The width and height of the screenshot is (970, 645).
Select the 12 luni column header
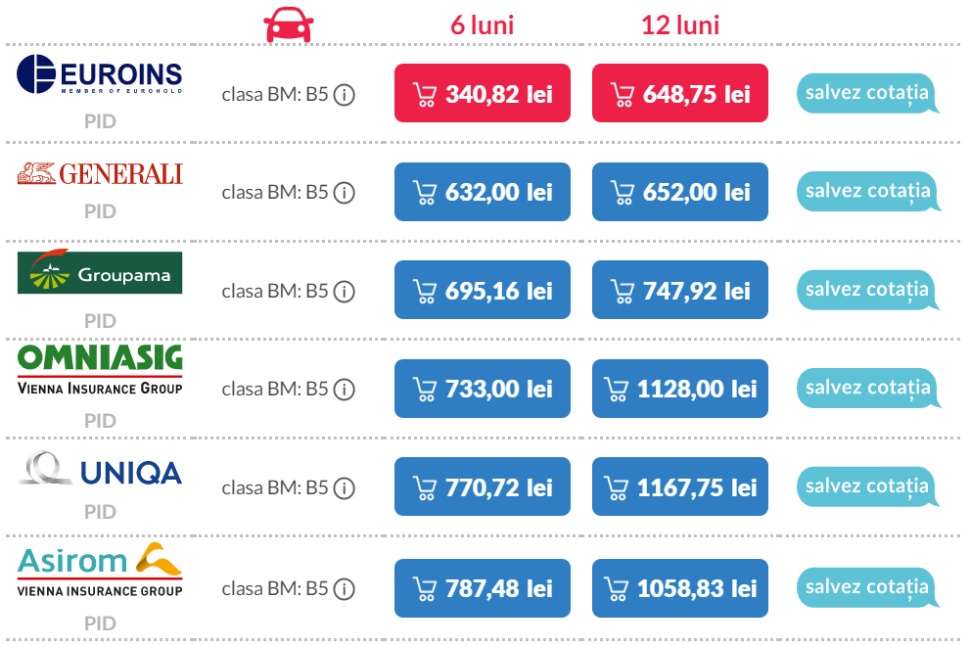[680, 25]
